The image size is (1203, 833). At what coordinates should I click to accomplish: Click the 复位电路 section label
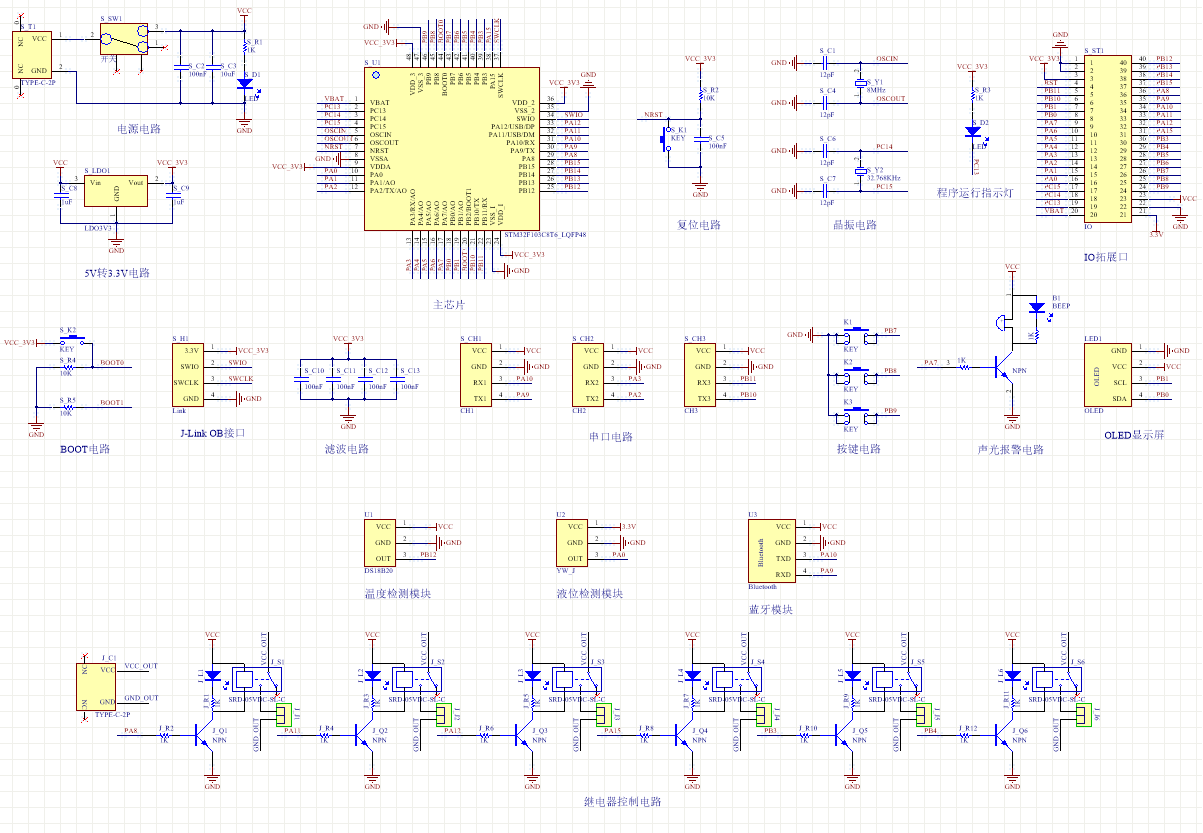pos(699,224)
